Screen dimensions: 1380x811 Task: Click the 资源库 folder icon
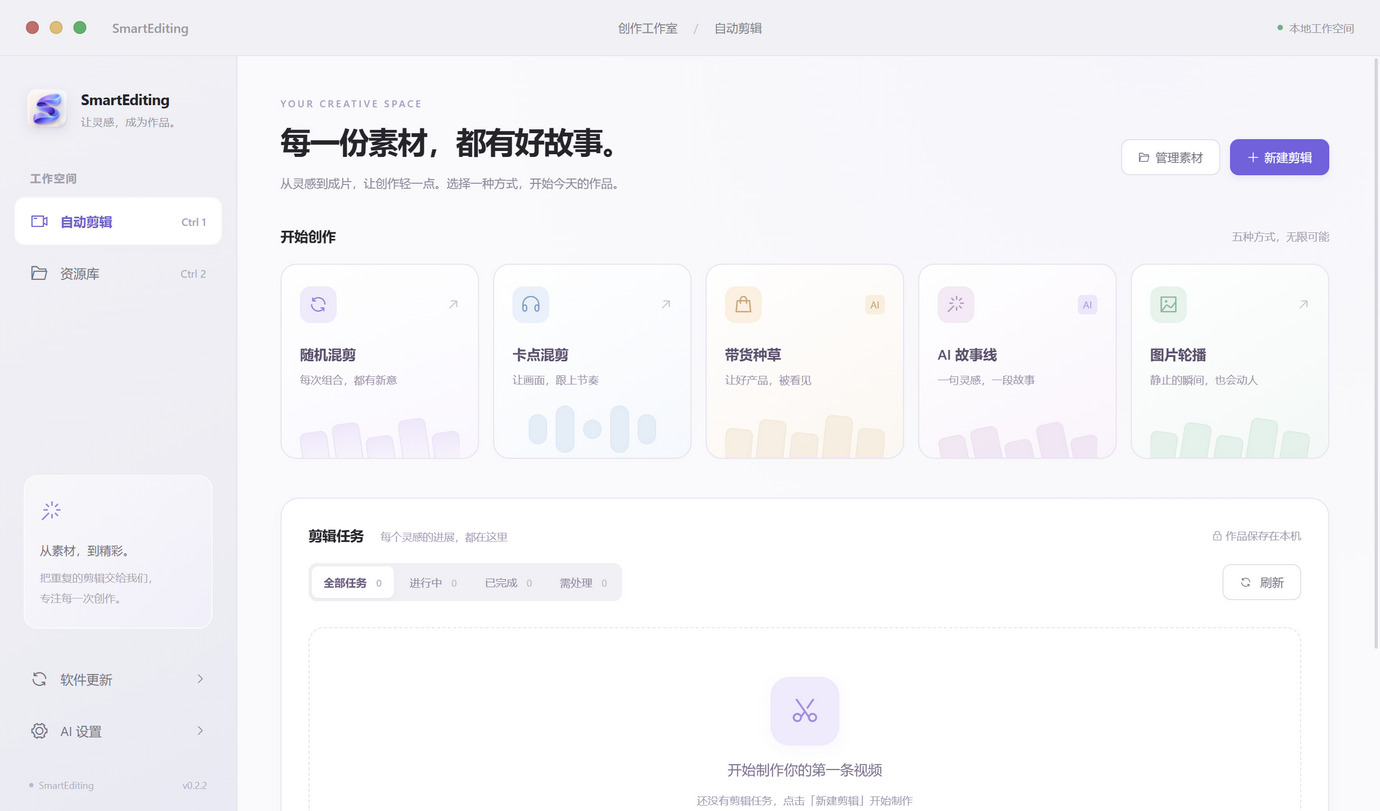39,274
